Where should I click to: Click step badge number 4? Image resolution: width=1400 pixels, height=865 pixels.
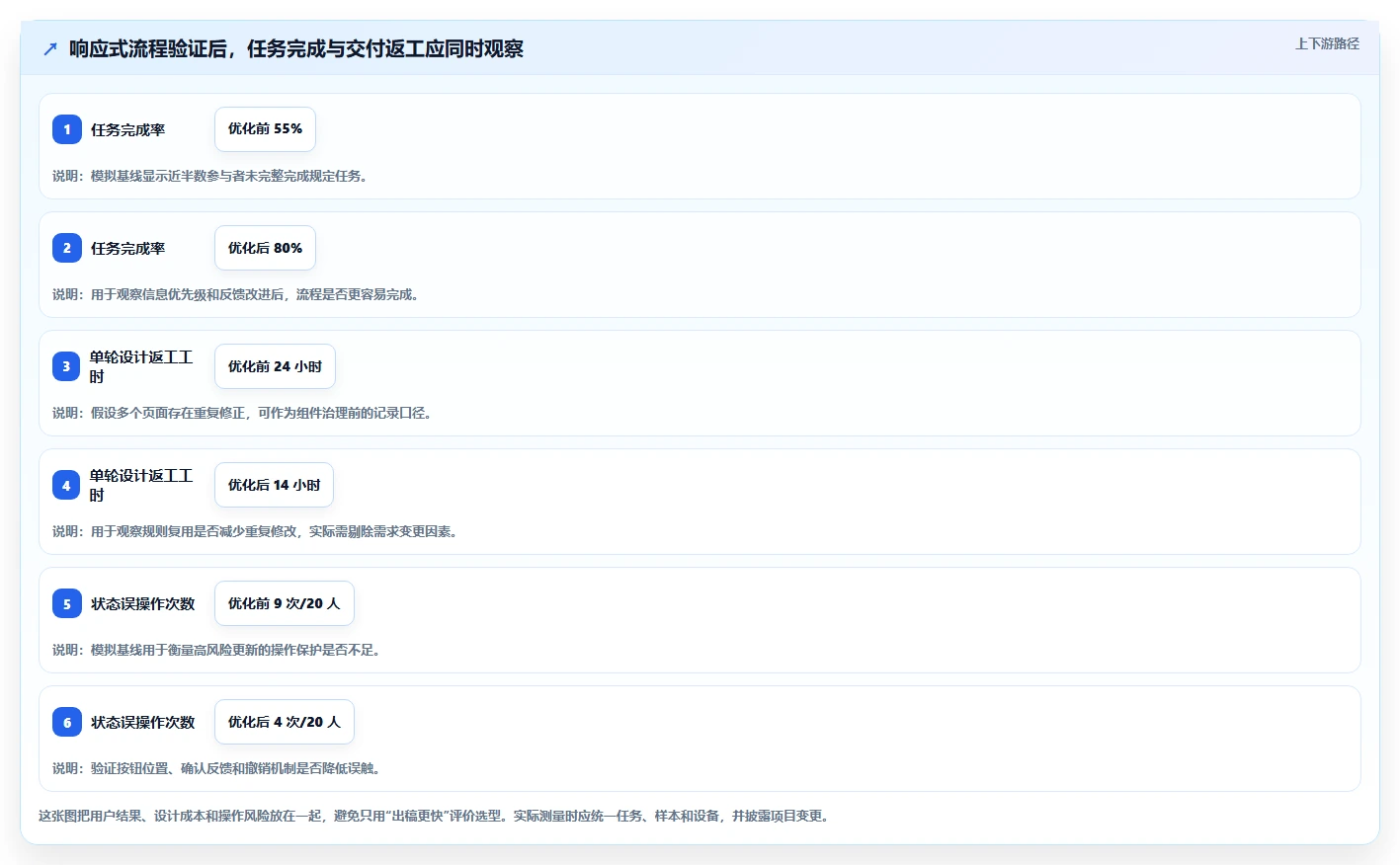click(66, 485)
